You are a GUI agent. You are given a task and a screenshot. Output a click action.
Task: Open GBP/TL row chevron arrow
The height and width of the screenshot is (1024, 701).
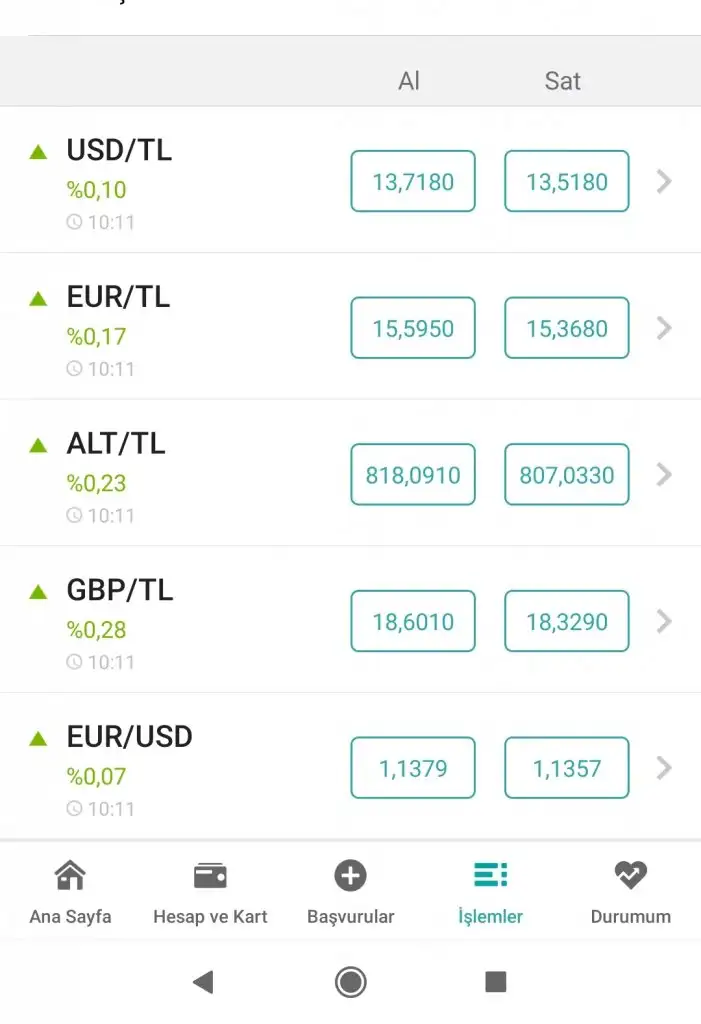(x=664, y=621)
